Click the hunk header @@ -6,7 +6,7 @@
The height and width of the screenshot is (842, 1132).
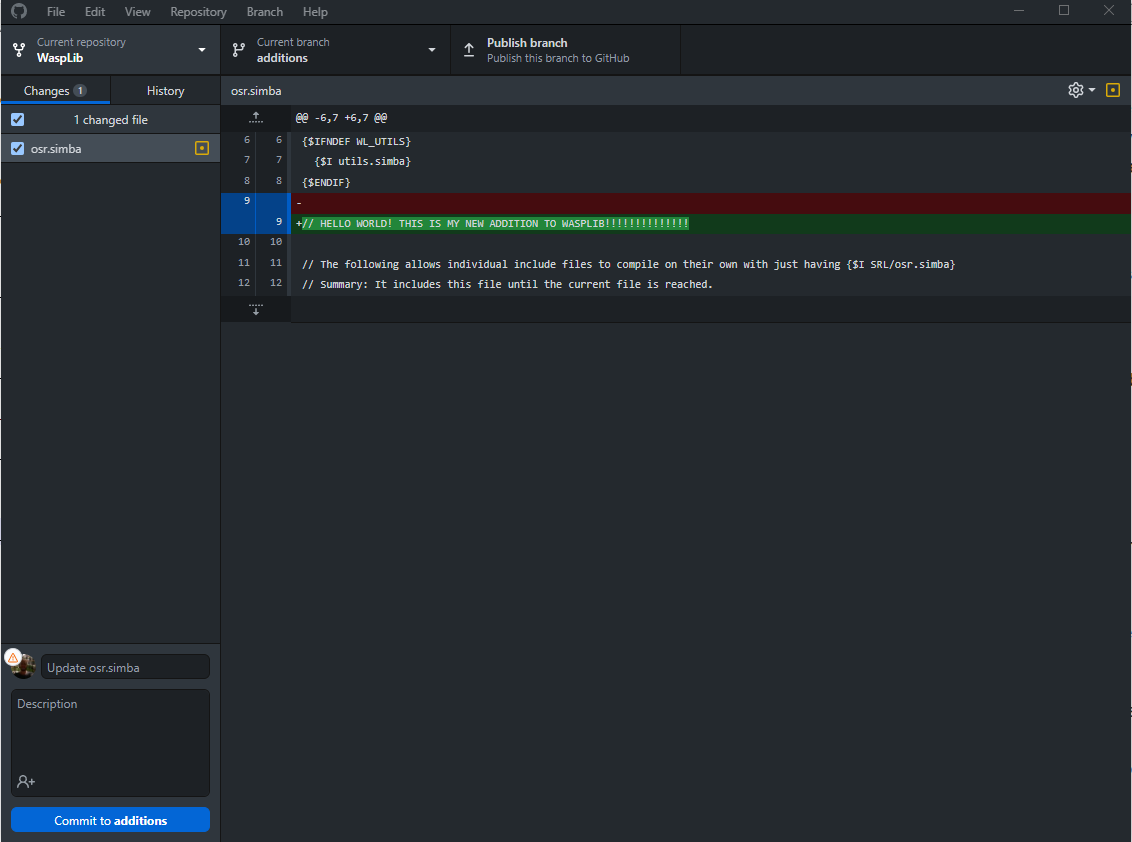(x=341, y=118)
